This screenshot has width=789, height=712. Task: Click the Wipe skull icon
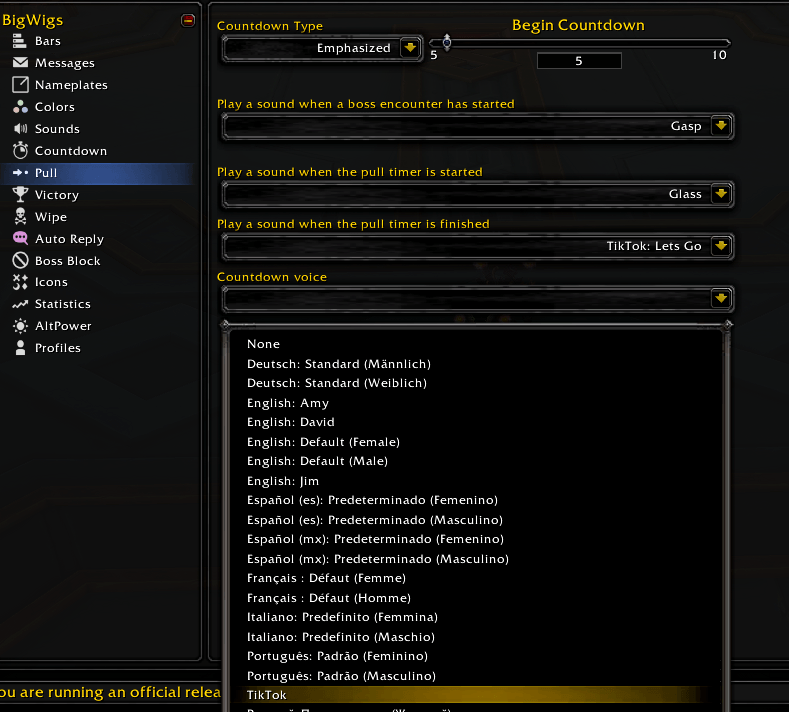20,216
